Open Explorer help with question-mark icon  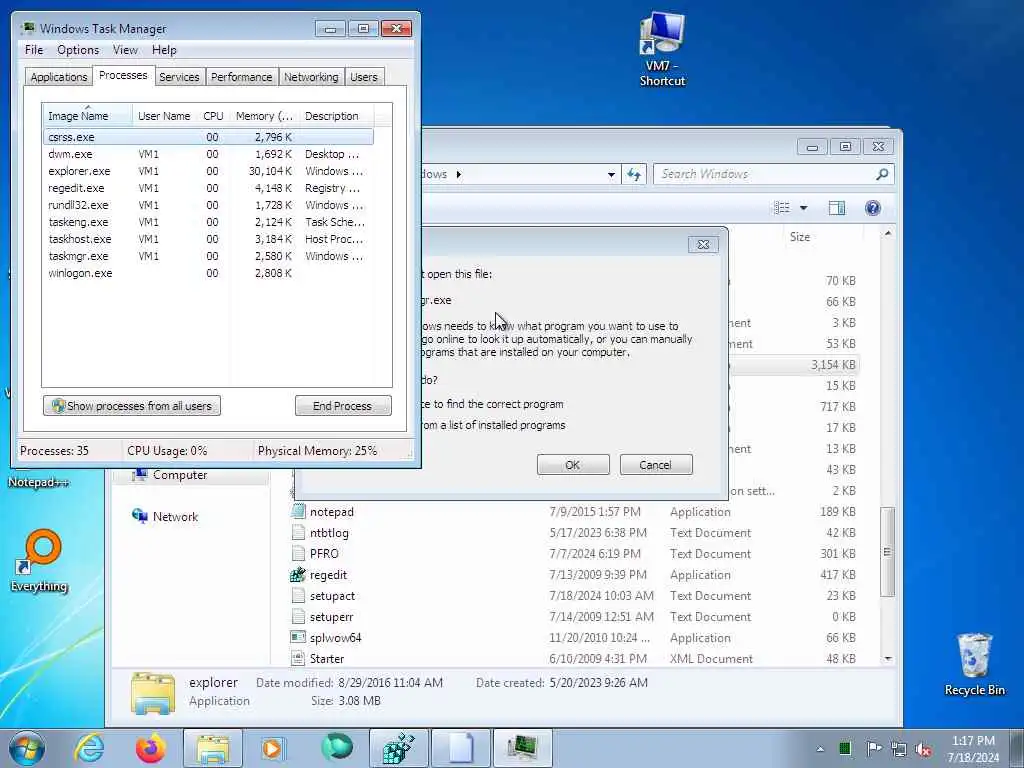(x=872, y=208)
